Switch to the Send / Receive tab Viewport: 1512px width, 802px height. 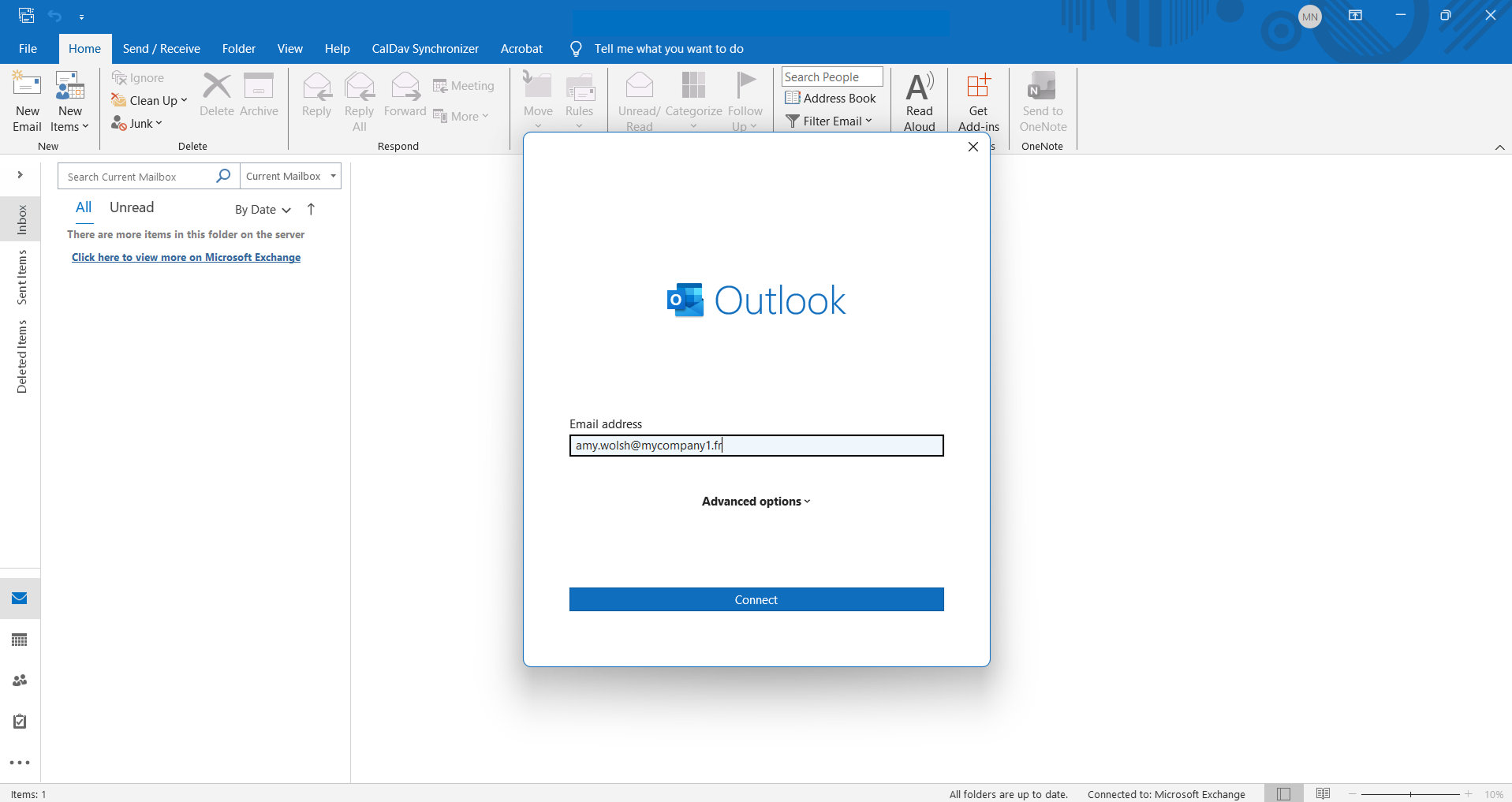click(x=162, y=49)
